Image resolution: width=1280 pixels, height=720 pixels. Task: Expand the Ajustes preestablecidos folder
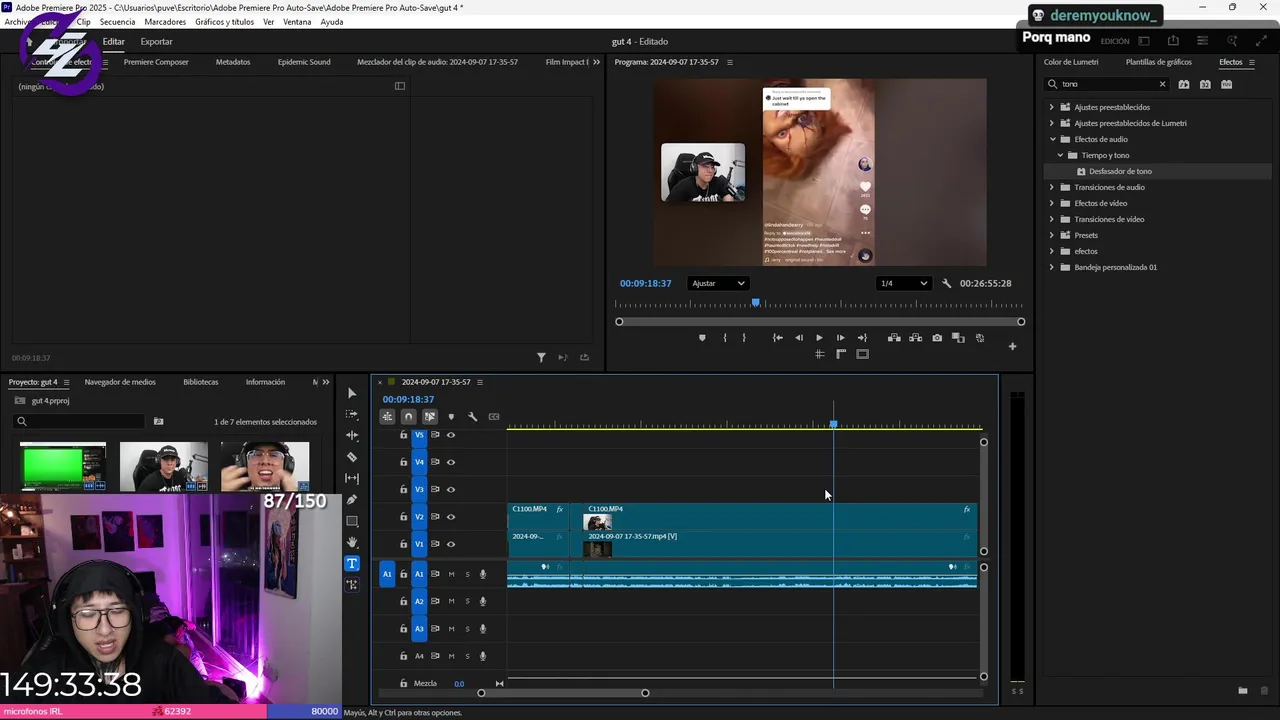1052,107
